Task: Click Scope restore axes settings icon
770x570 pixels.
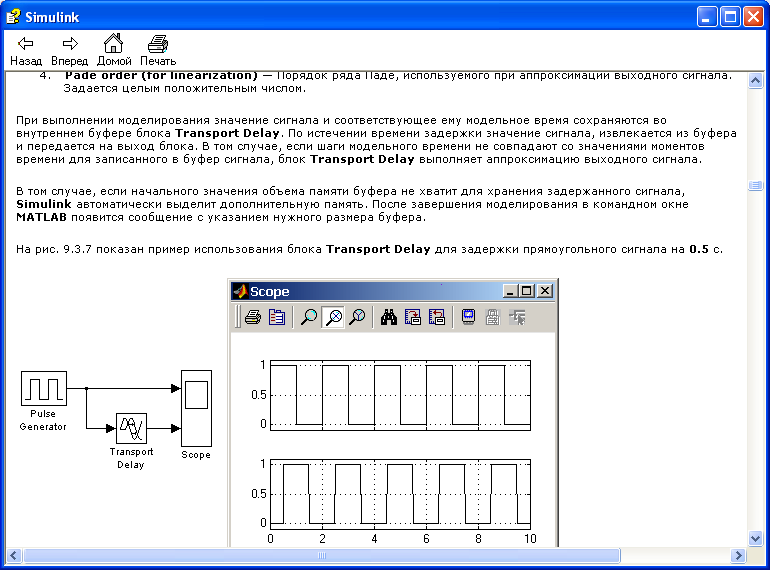Action: pos(437,317)
